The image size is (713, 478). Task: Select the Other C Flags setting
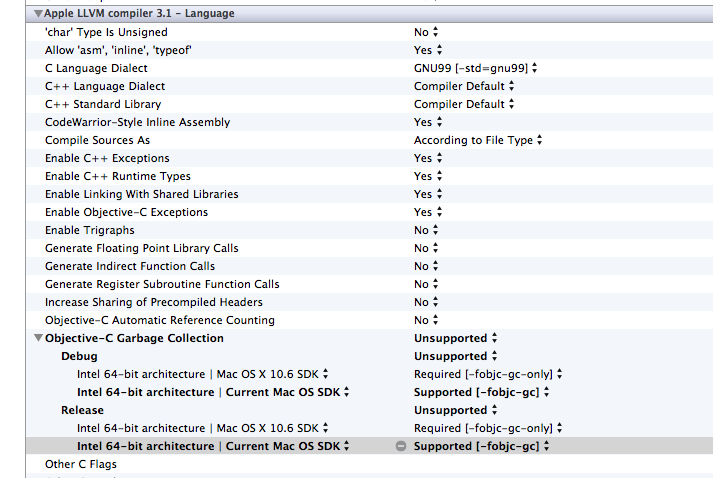coord(80,464)
